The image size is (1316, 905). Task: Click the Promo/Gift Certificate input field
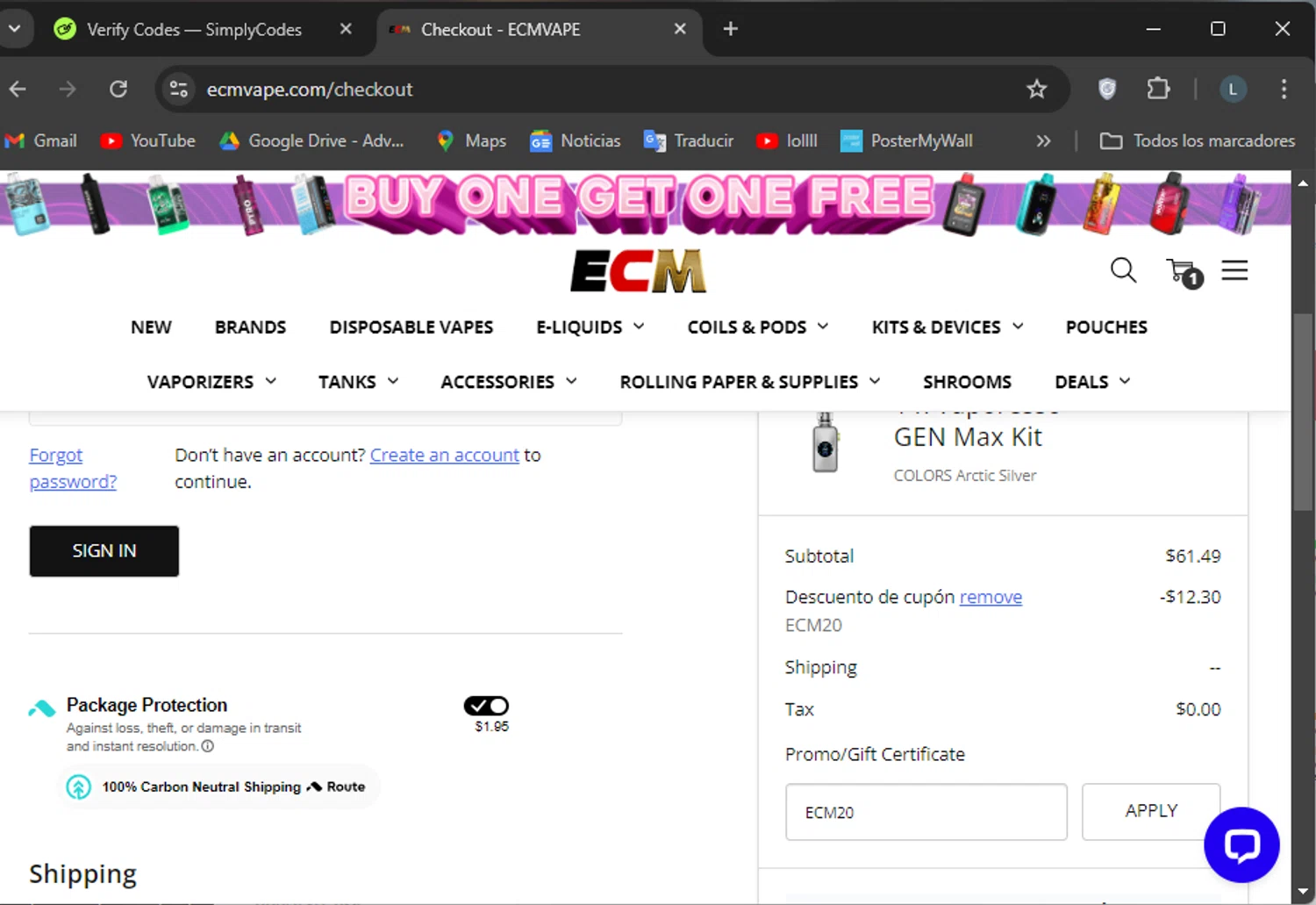point(926,812)
